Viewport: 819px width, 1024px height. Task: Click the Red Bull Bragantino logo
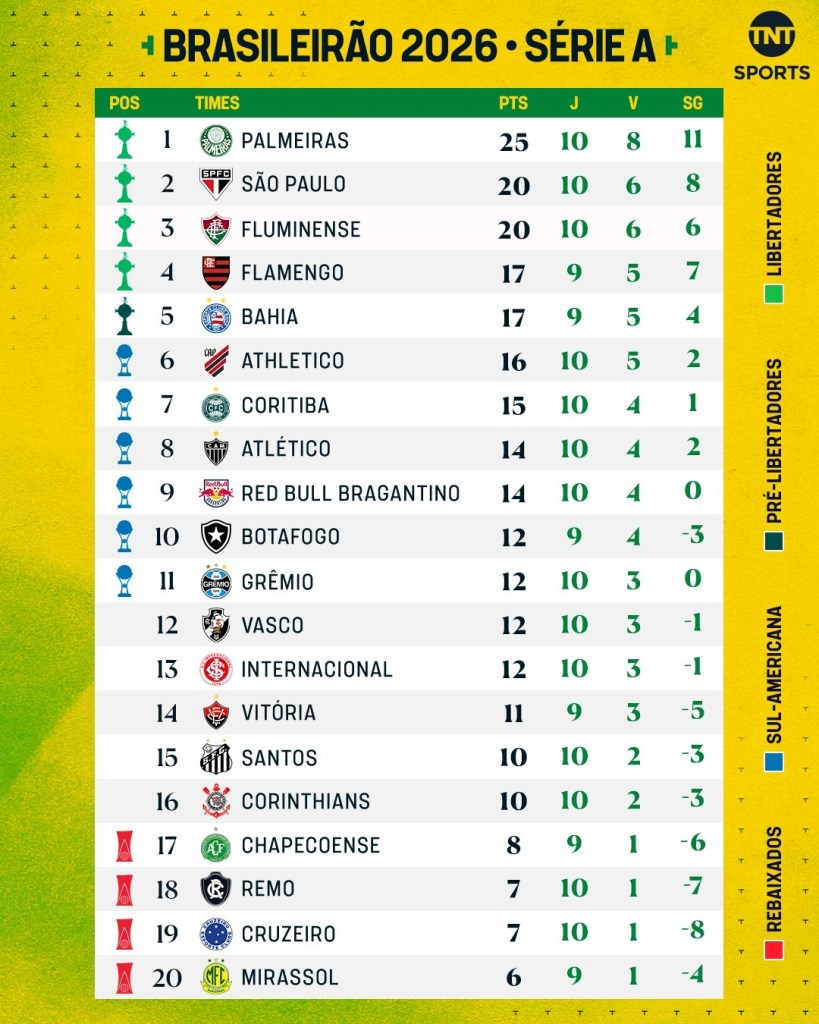tap(216, 493)
